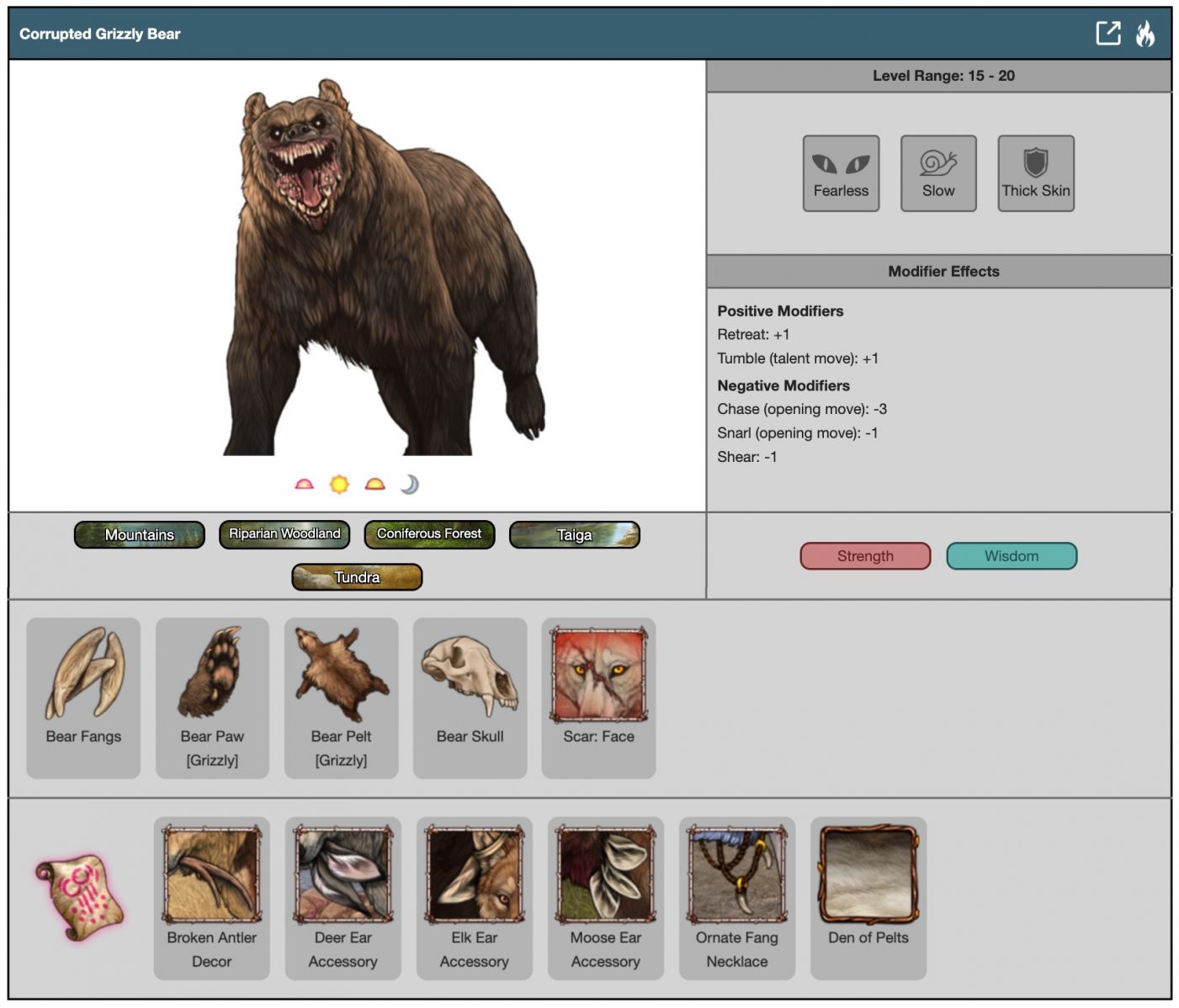Click the sun daytime icon

(339, 484)
